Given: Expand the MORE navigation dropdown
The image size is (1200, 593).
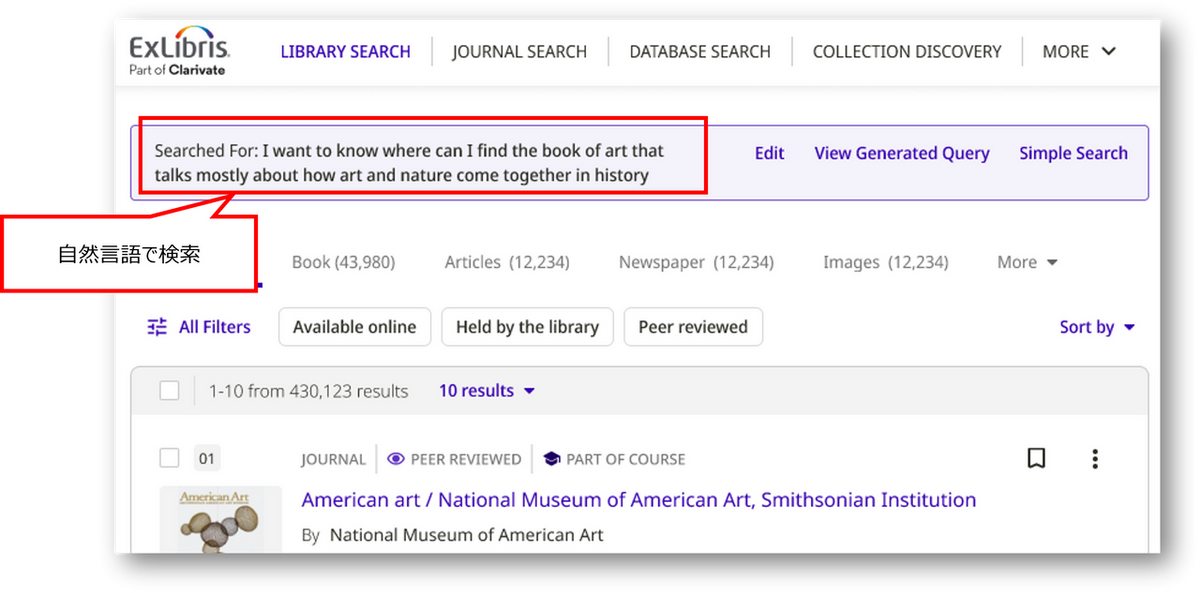Looking at the screenshot, I should (x=1078, y=51).
